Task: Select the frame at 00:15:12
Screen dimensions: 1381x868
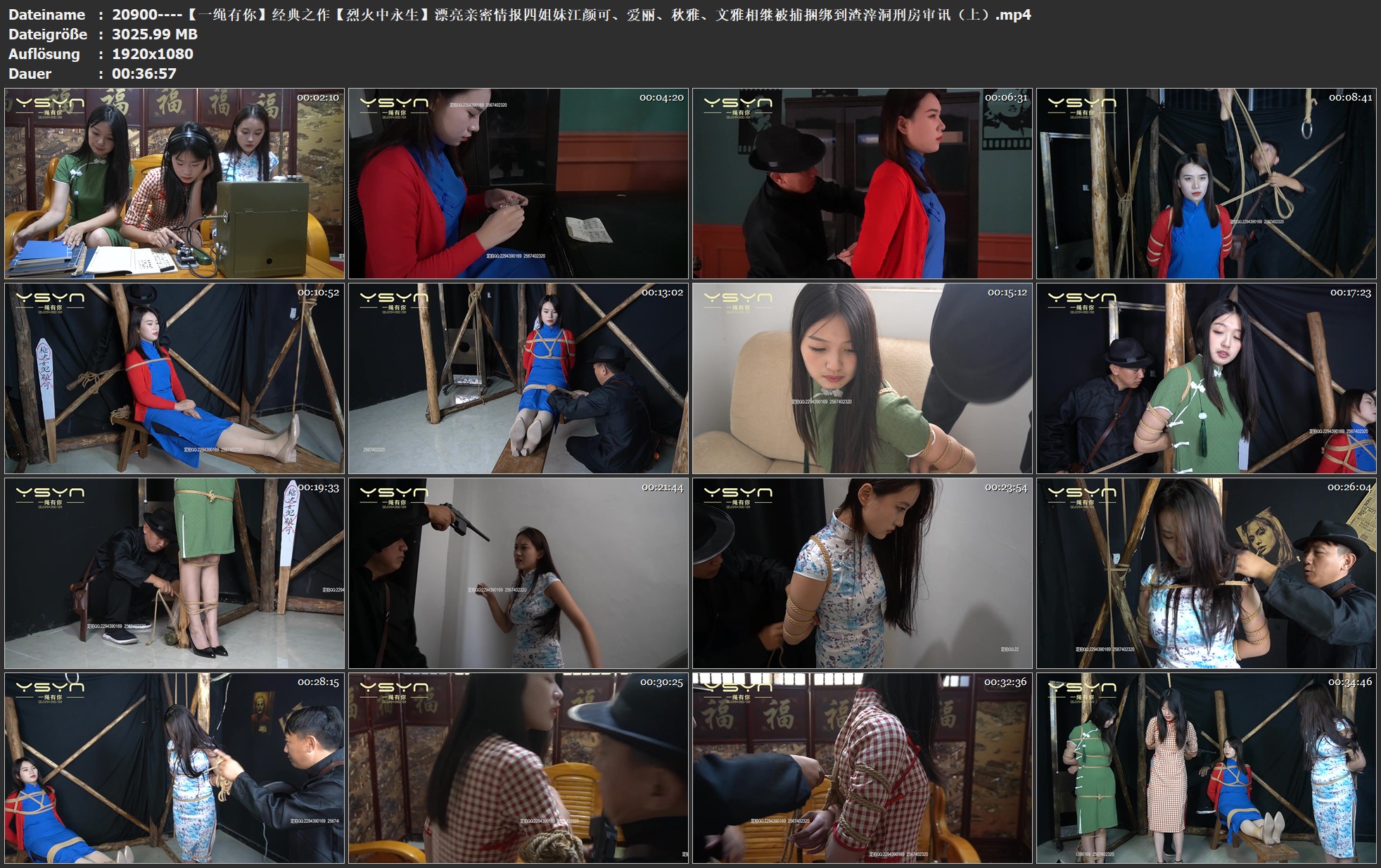Action: (x=863, y=378)
